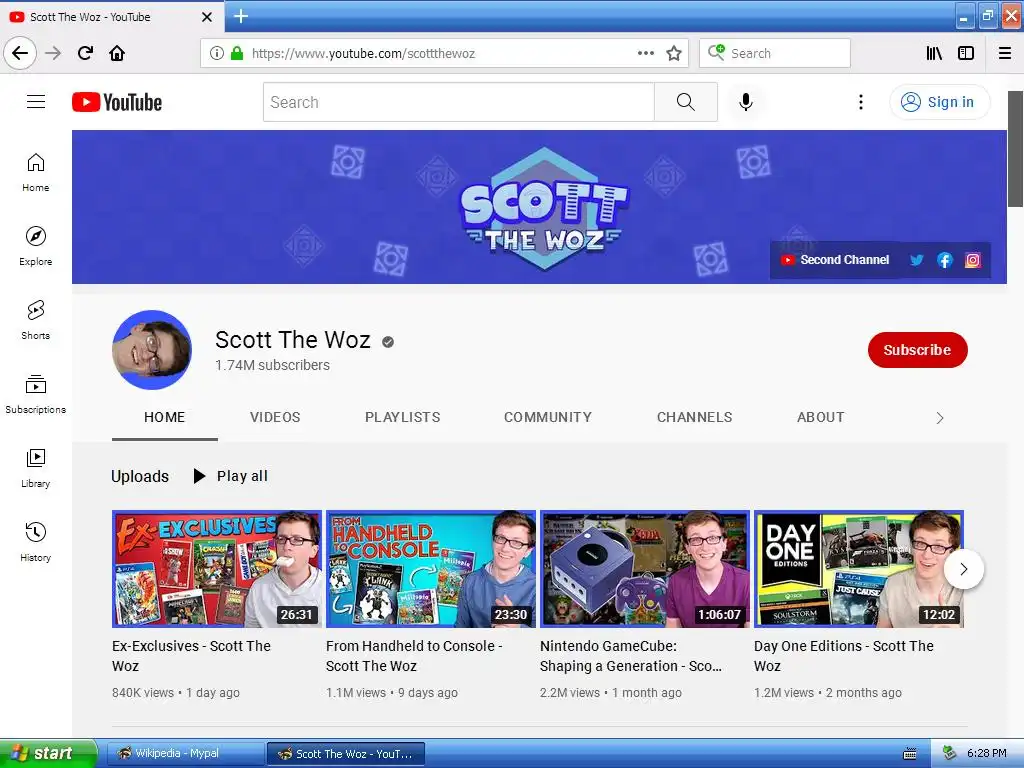Image resolution: width=1024 pixels, height=768 pixels.
Task: Open the browser home page icon
Action: (117, 53)
